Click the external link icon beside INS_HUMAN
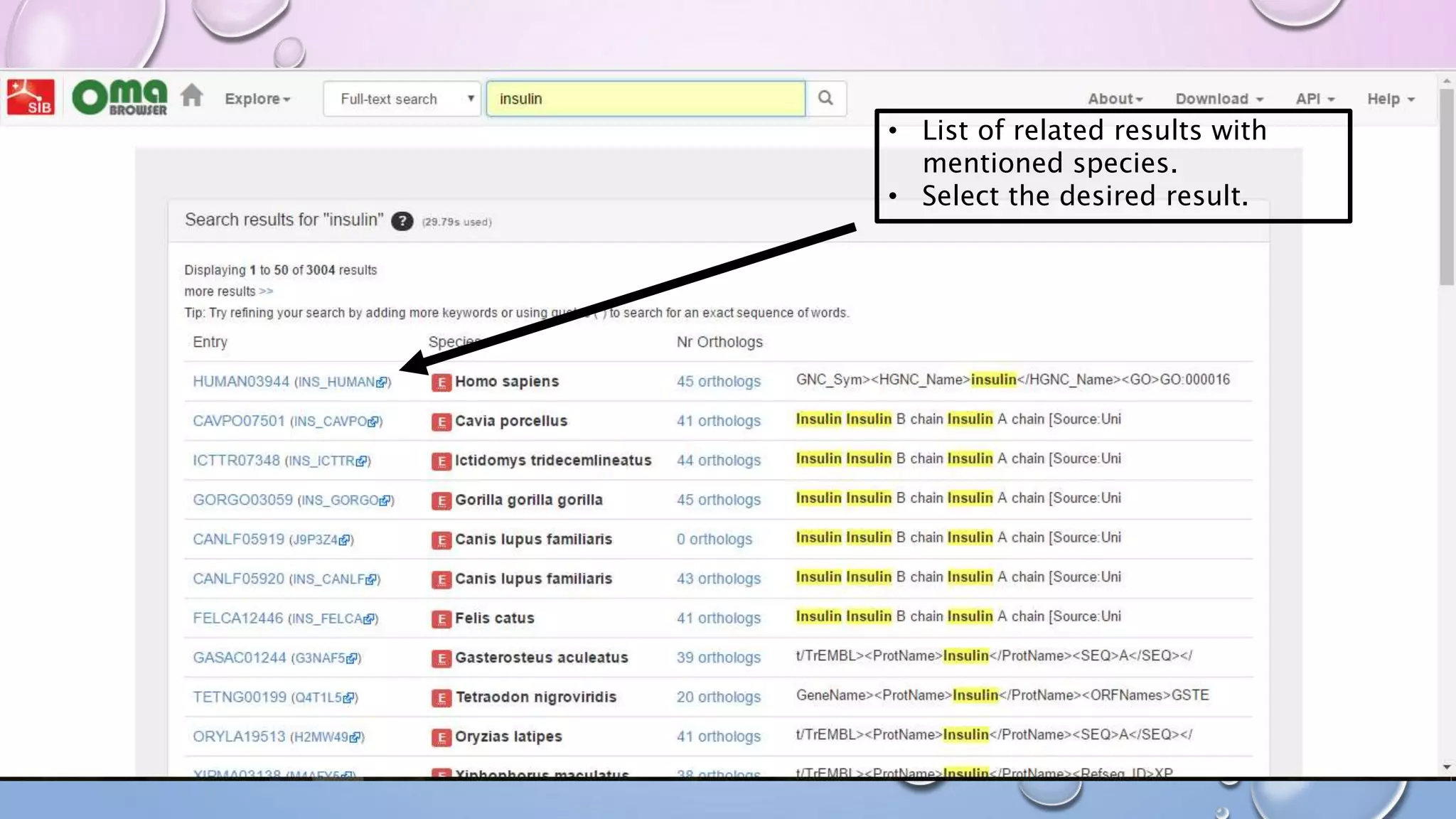Image resolution: width=1456 pixels, height=819 pixels. (382, 382)
